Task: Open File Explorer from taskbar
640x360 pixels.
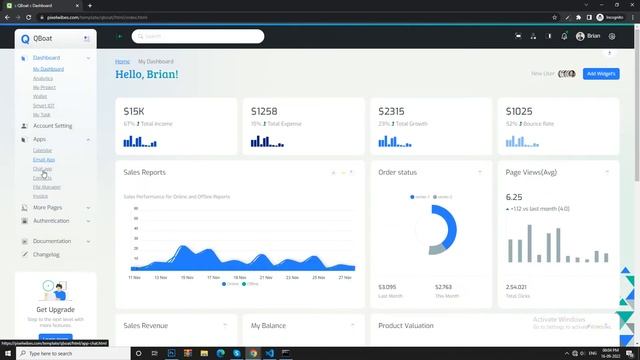Action: 204,353
